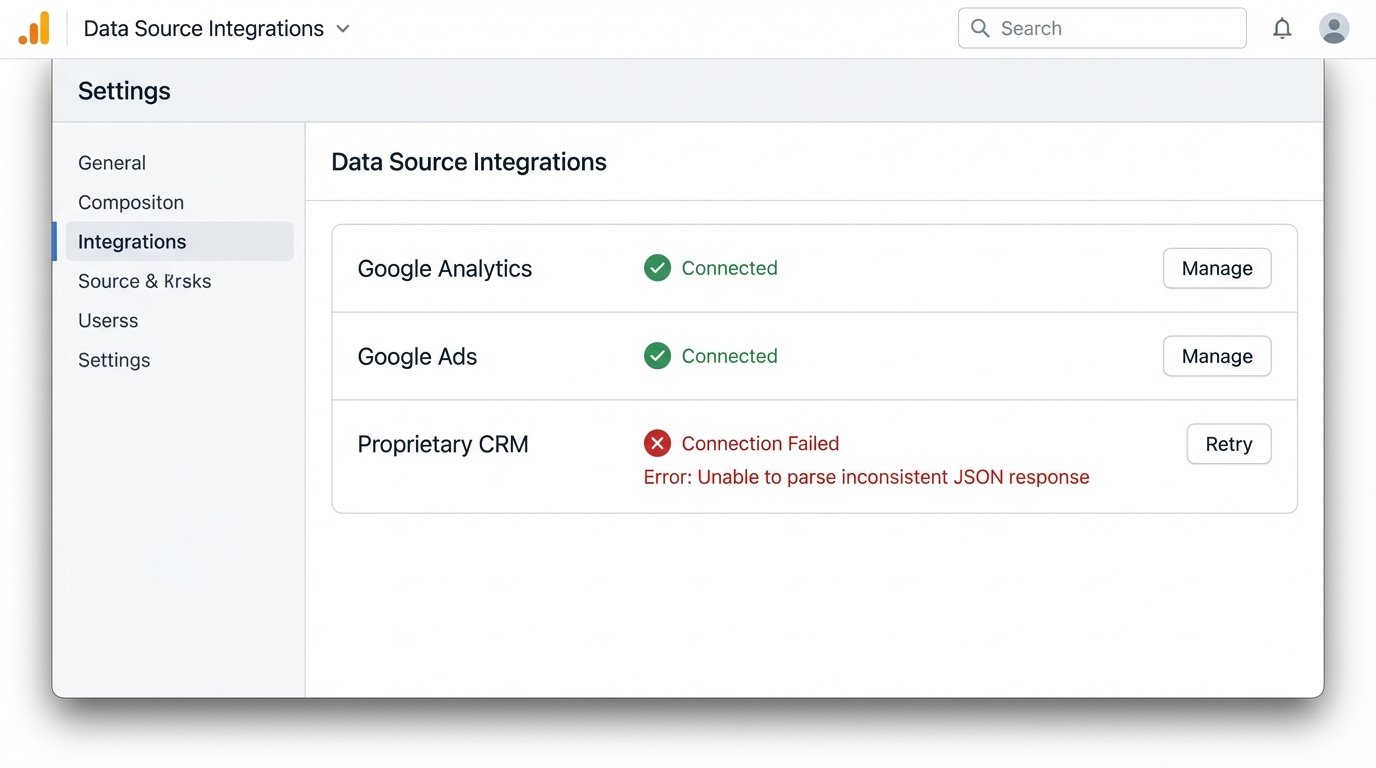Click the highlighted Integrations sidebar entry
Image resolution: width=1376 pixels, height=768 pixels.
[x=131, y=241]
